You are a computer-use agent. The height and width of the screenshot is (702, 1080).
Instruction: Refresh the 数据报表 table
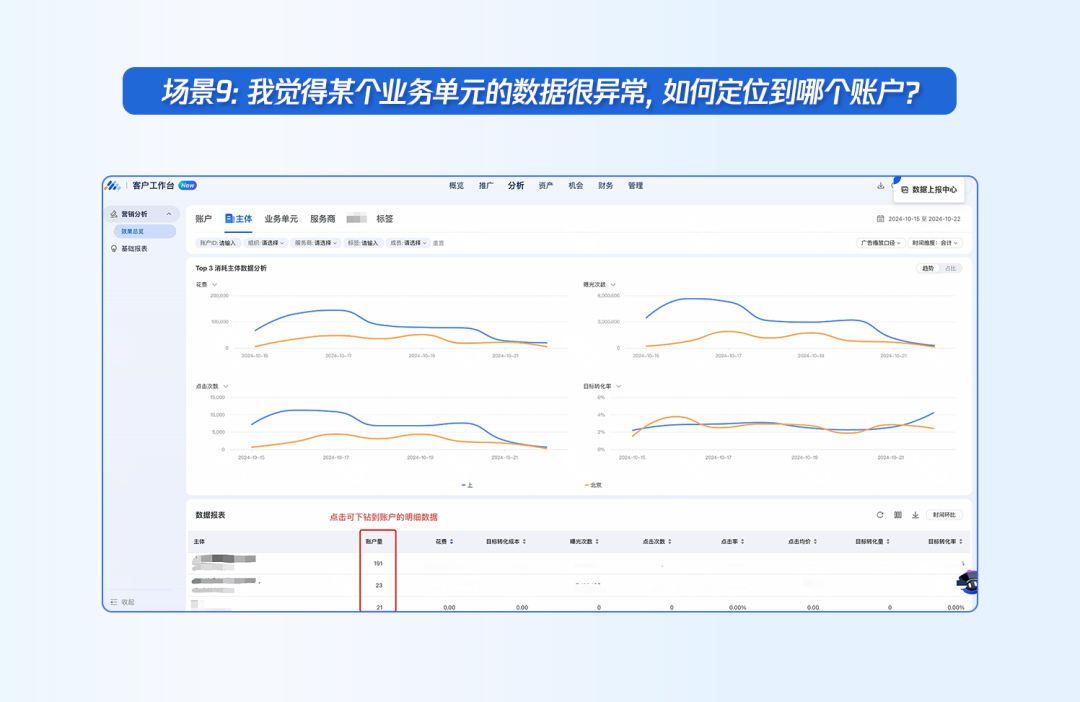tap(880, 515)
